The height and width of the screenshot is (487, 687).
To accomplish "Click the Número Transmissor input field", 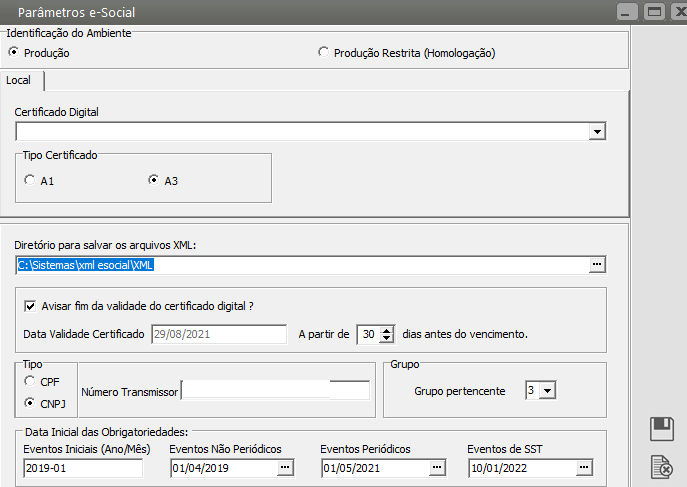I will click(x=275, y=392).
